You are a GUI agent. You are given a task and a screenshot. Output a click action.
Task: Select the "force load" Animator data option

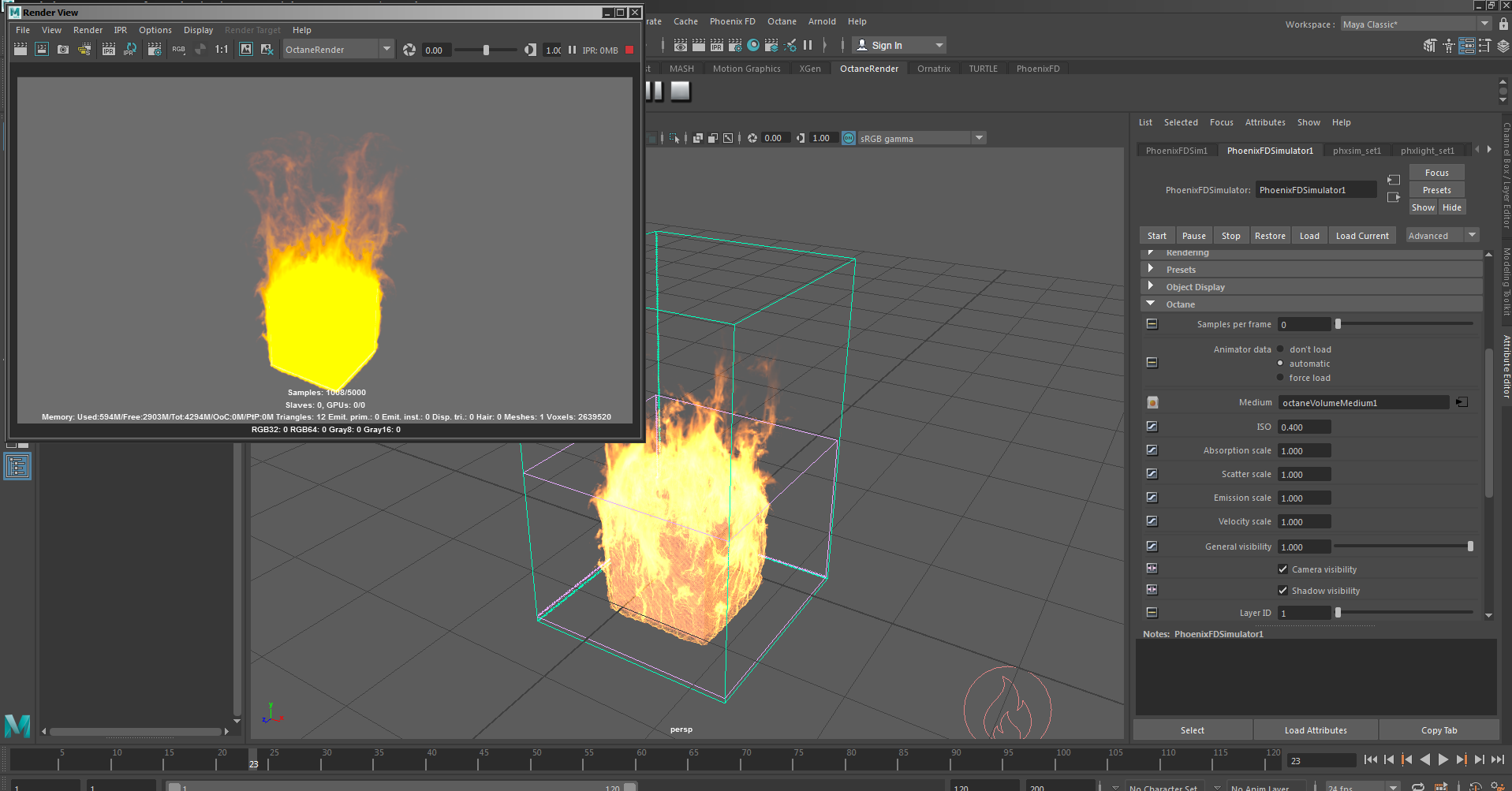[1280, 378]
